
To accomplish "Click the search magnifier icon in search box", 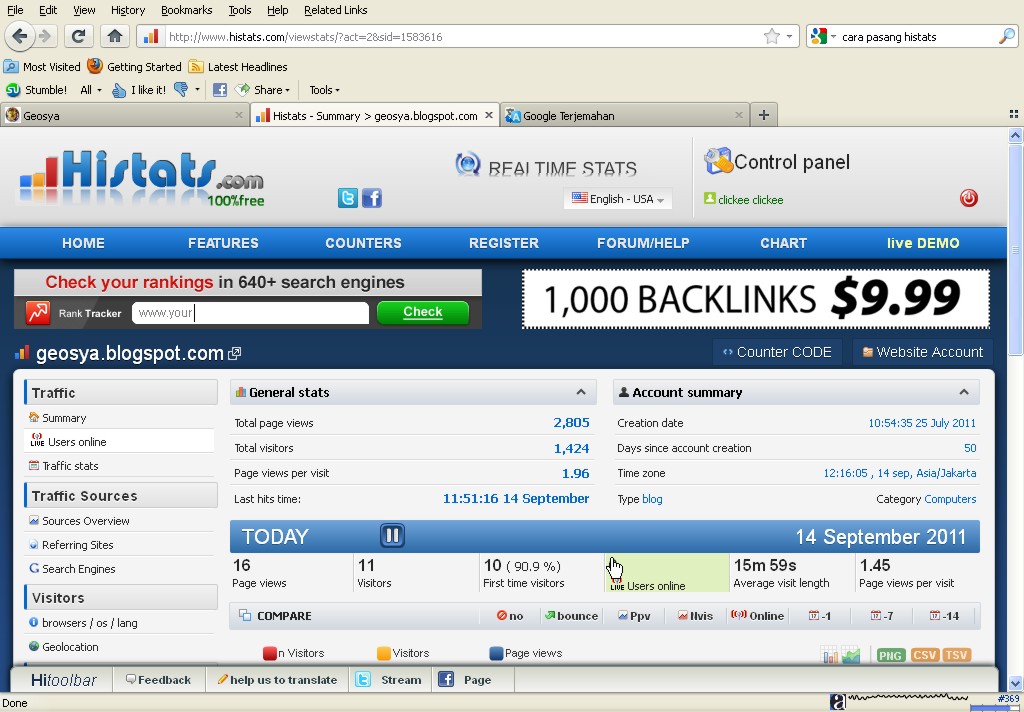I will pos(1006,37).
